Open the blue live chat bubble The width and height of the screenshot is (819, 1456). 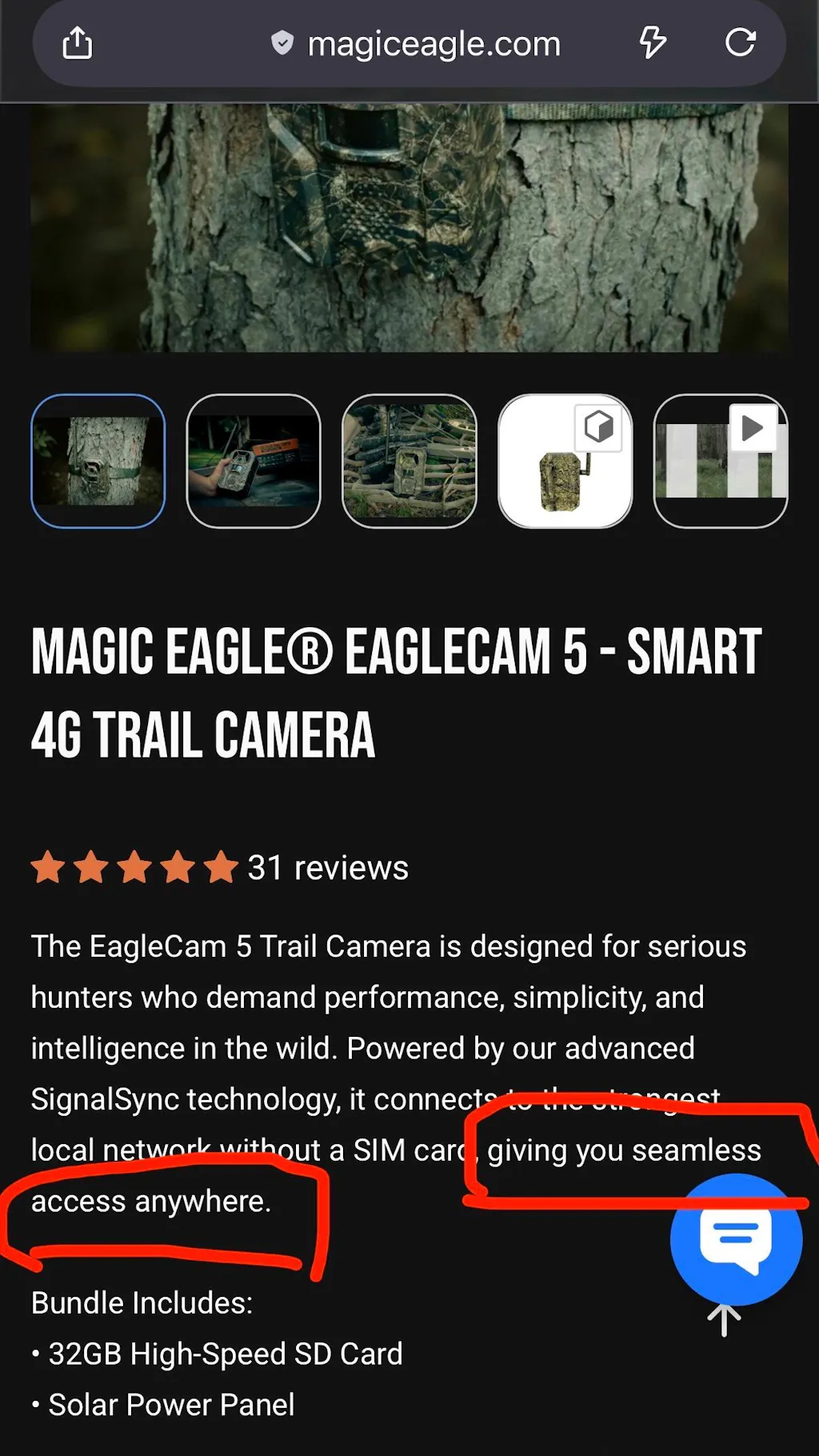click(736, 1239)
